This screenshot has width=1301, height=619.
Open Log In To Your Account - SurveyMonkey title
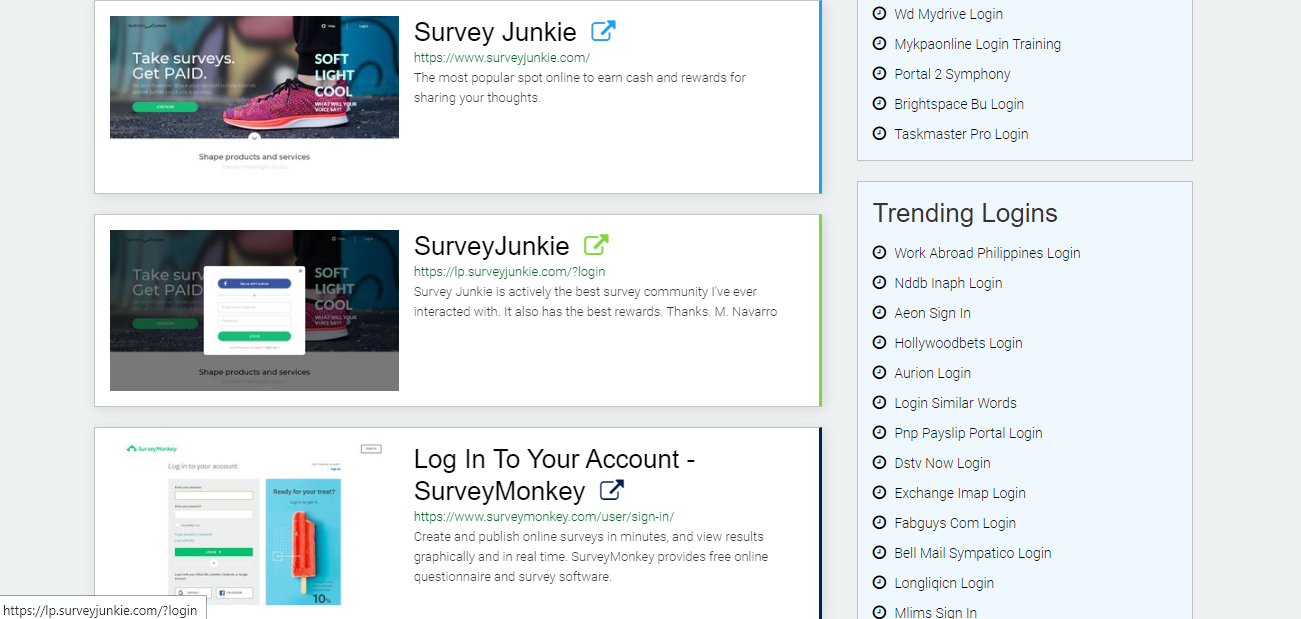click(x=554, y=475)
